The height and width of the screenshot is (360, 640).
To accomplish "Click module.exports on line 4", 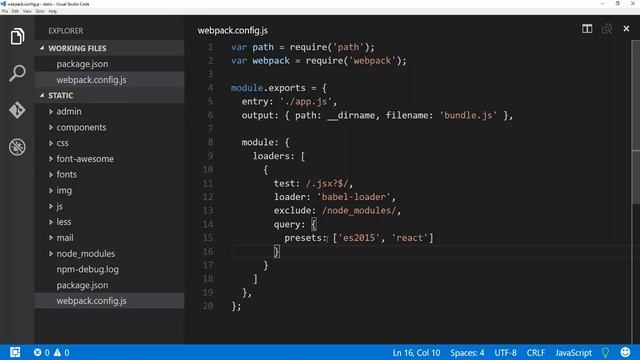I will click(268, 88).
